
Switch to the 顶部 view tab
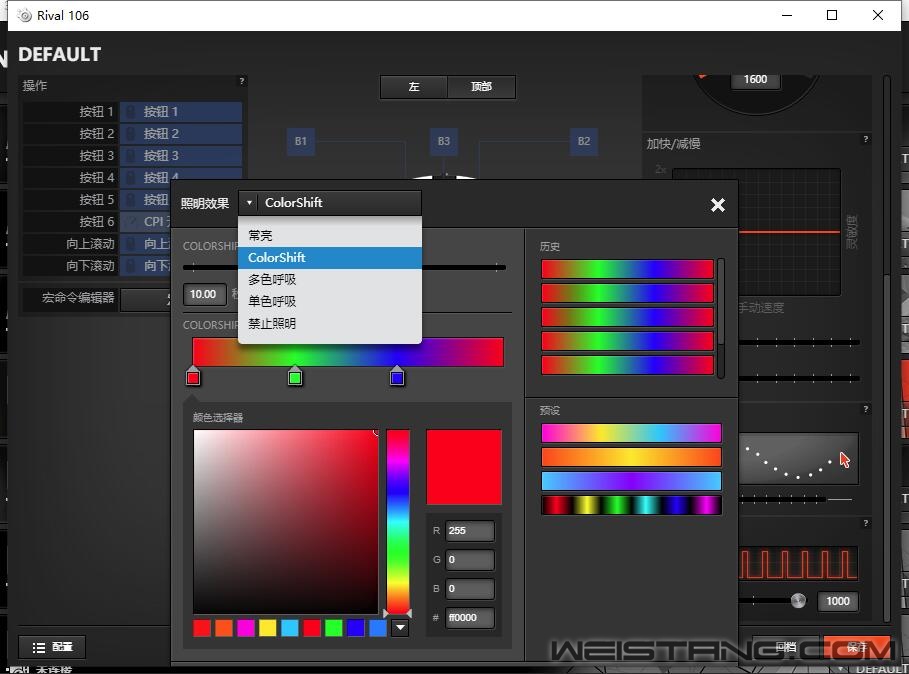point(481,87)
